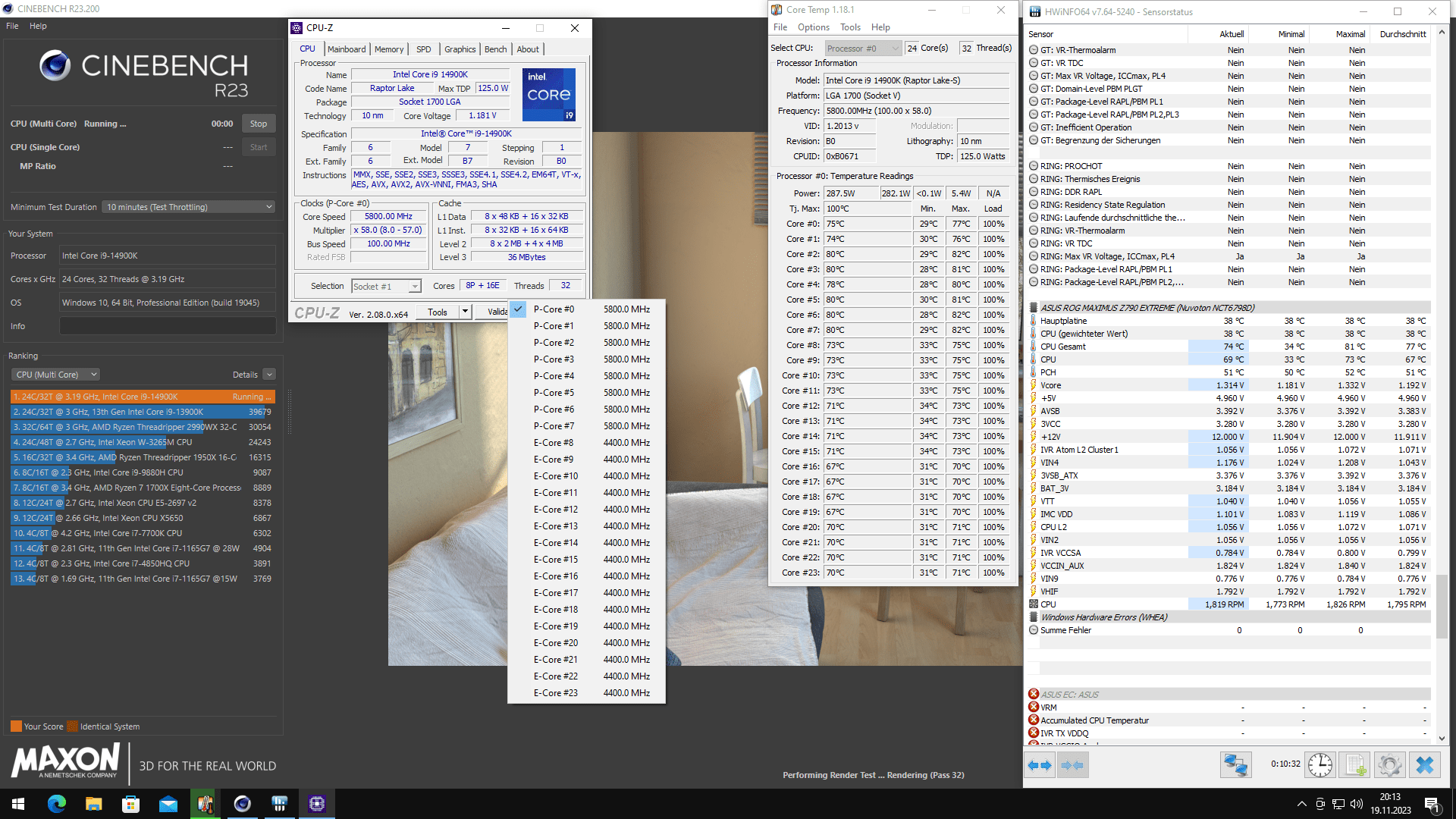Click Start for CPU Single Core test
The width and height of the screenshot is (1456, 819).
[x=259, y=147]
